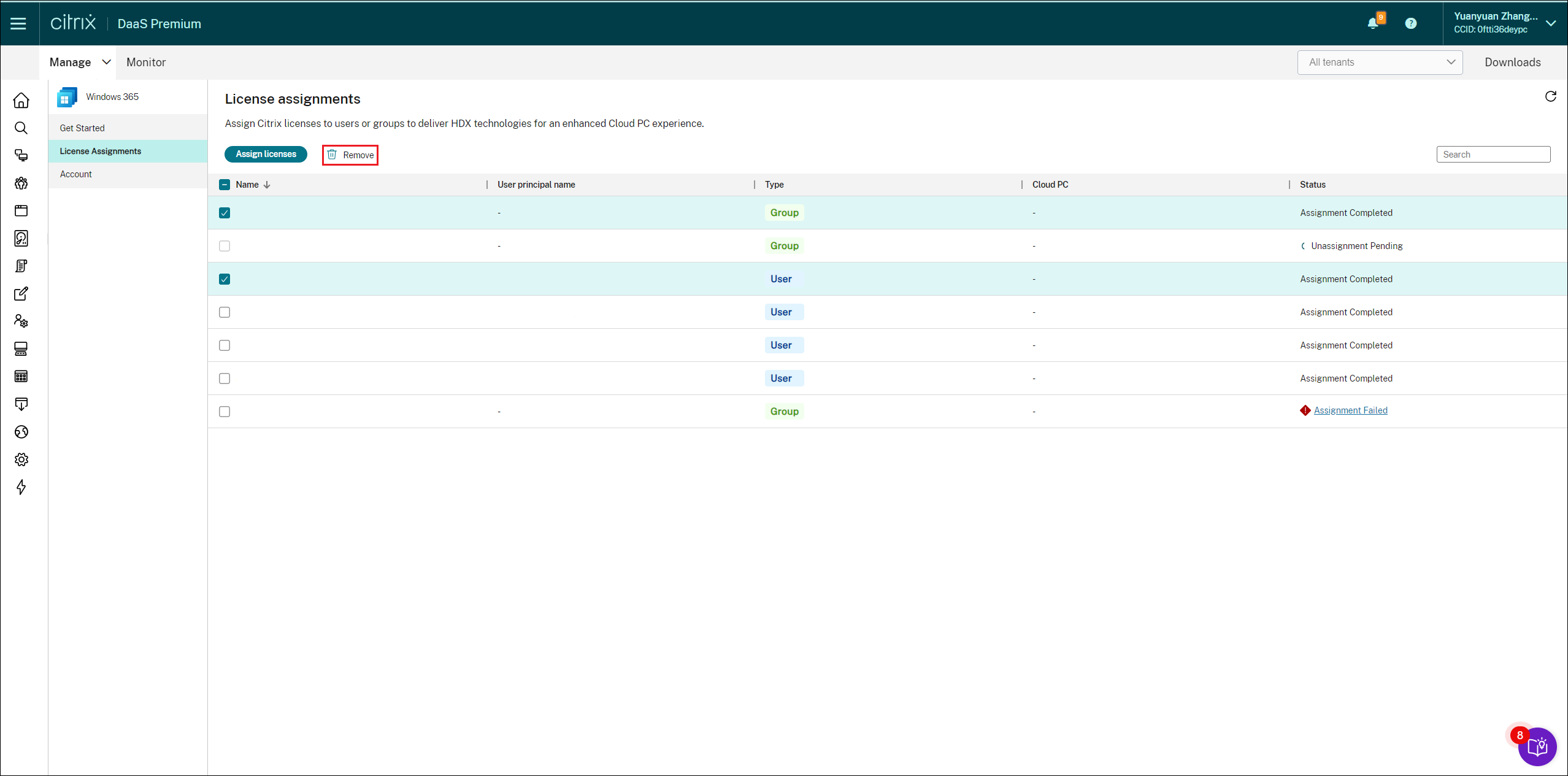This screenshot has height=776, width=1568.
Task: Open the Assignment Failed link
Action: click(x=1350, y=410)
